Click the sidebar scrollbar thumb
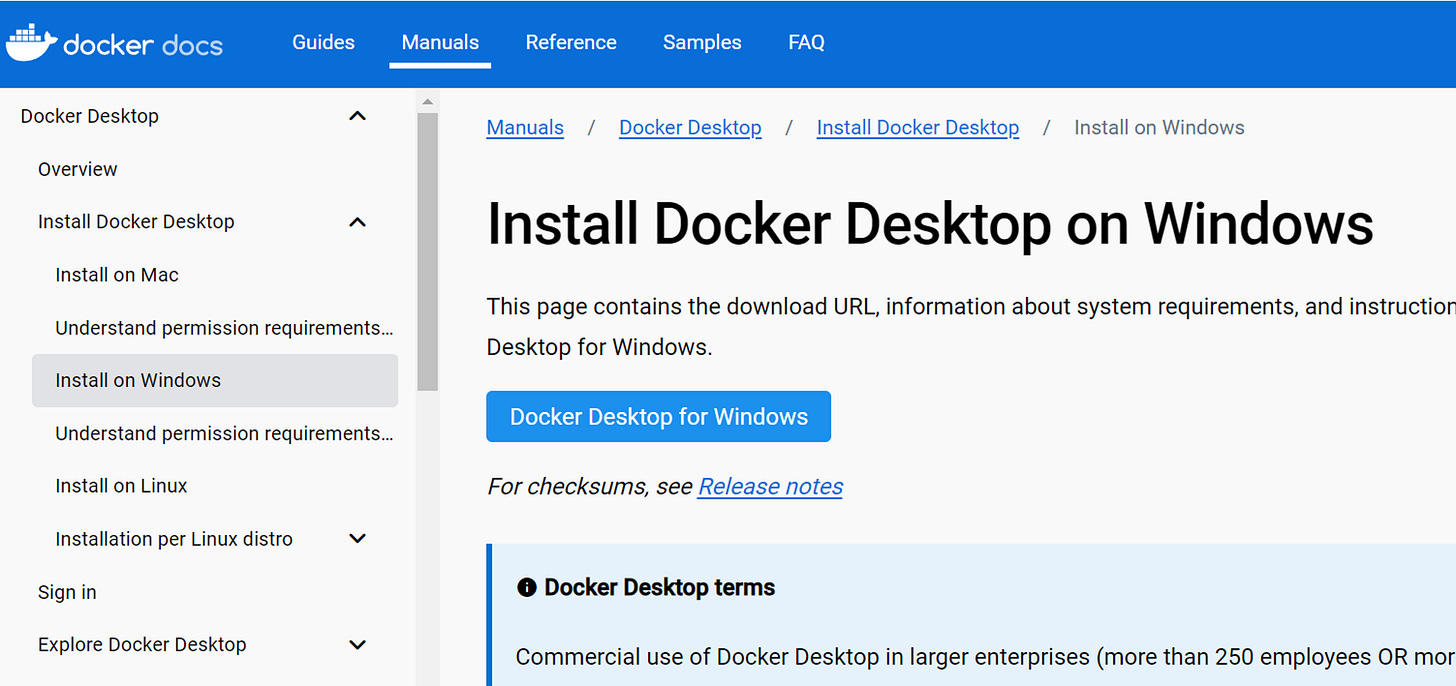Screen dimensions: 1456x686 428,252
